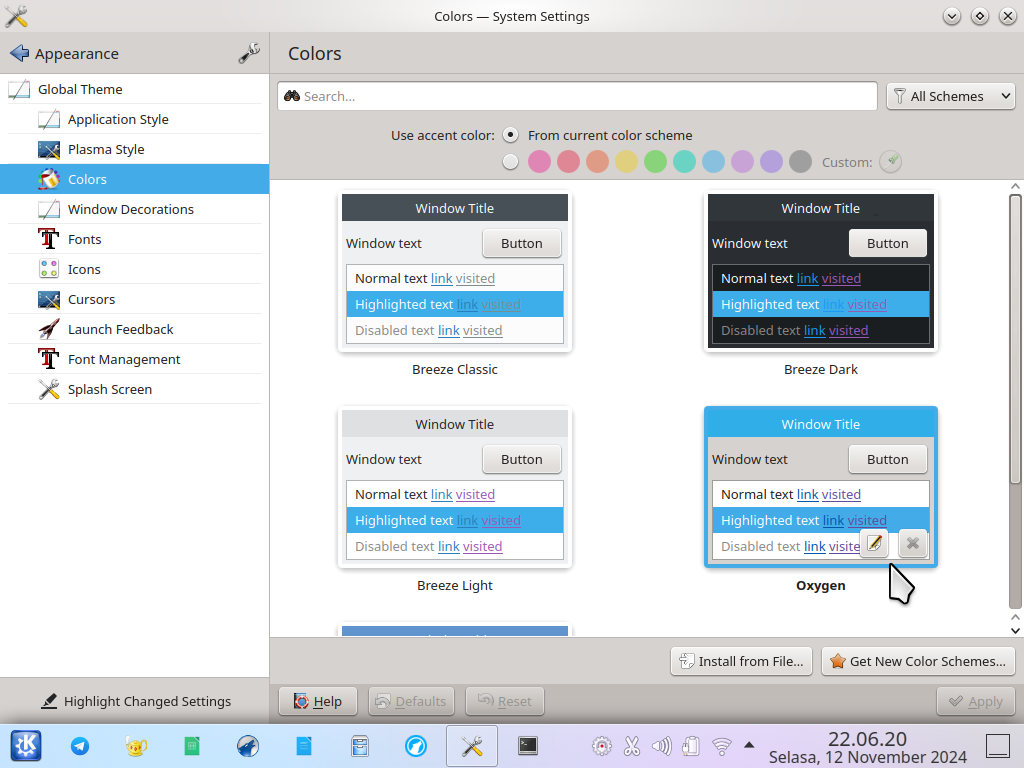This screenshot has height=768, width=1024.
Task: Click Install from File button
Action: pos(741,661)
